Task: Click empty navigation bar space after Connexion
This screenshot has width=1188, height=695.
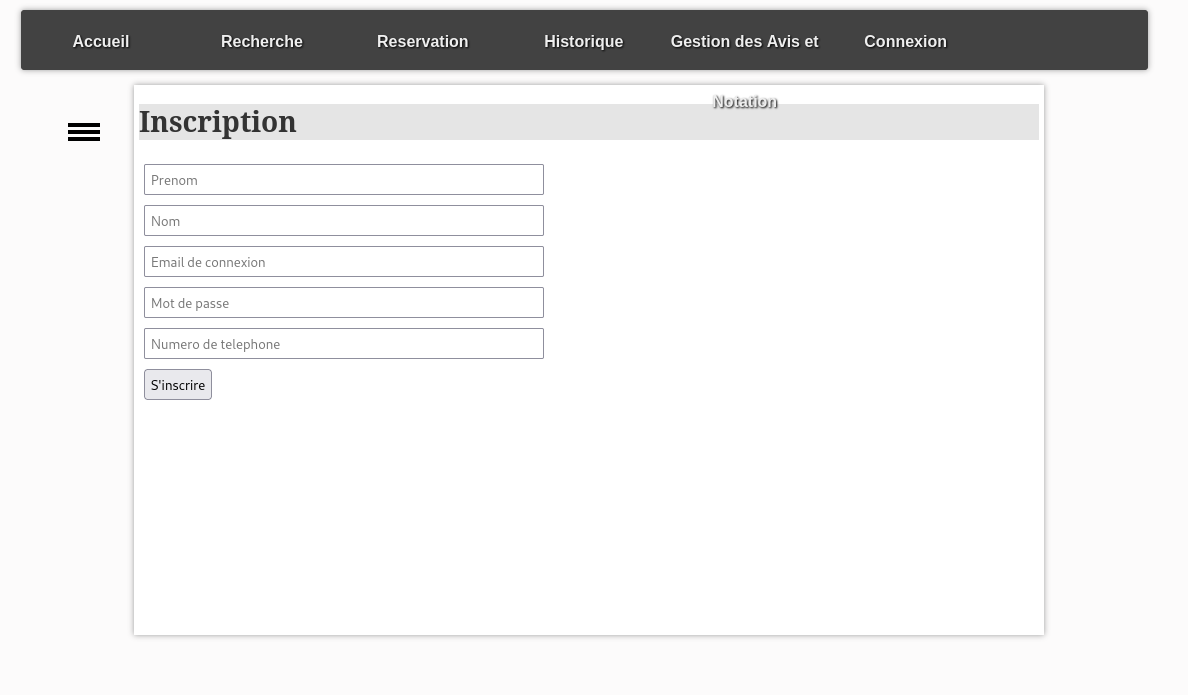Action: 1050,41
